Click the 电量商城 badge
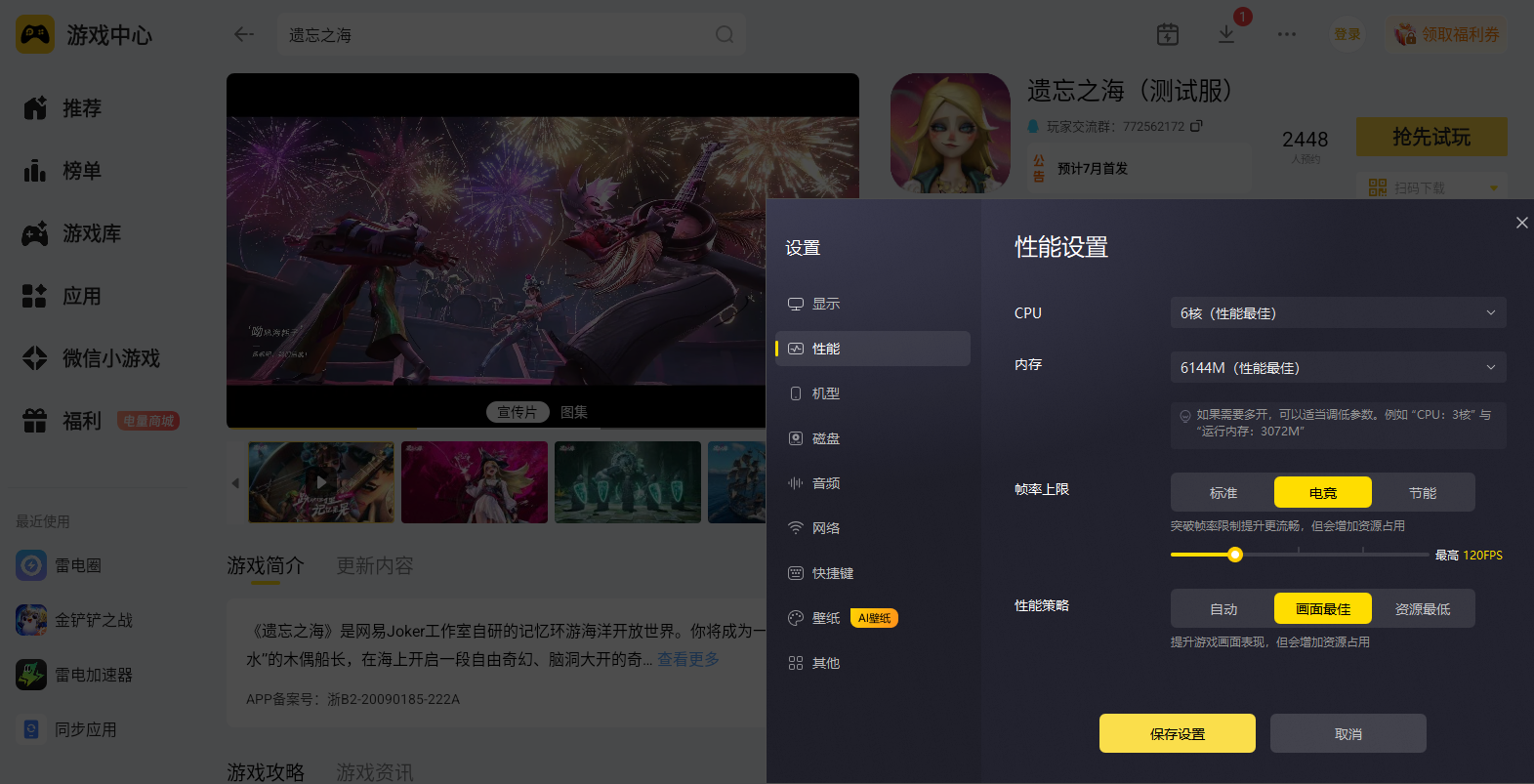 [148, 421]
